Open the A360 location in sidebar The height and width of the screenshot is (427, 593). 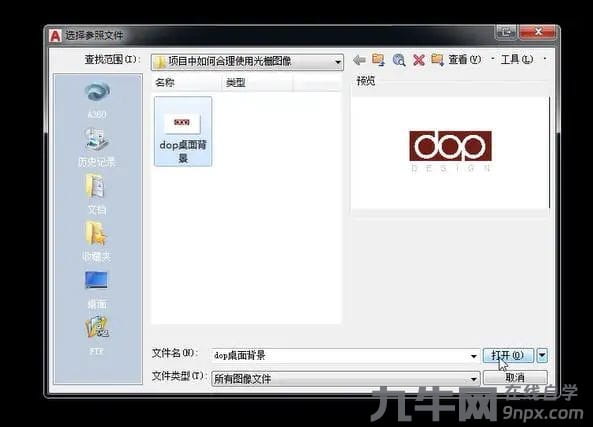click(97, 100)
